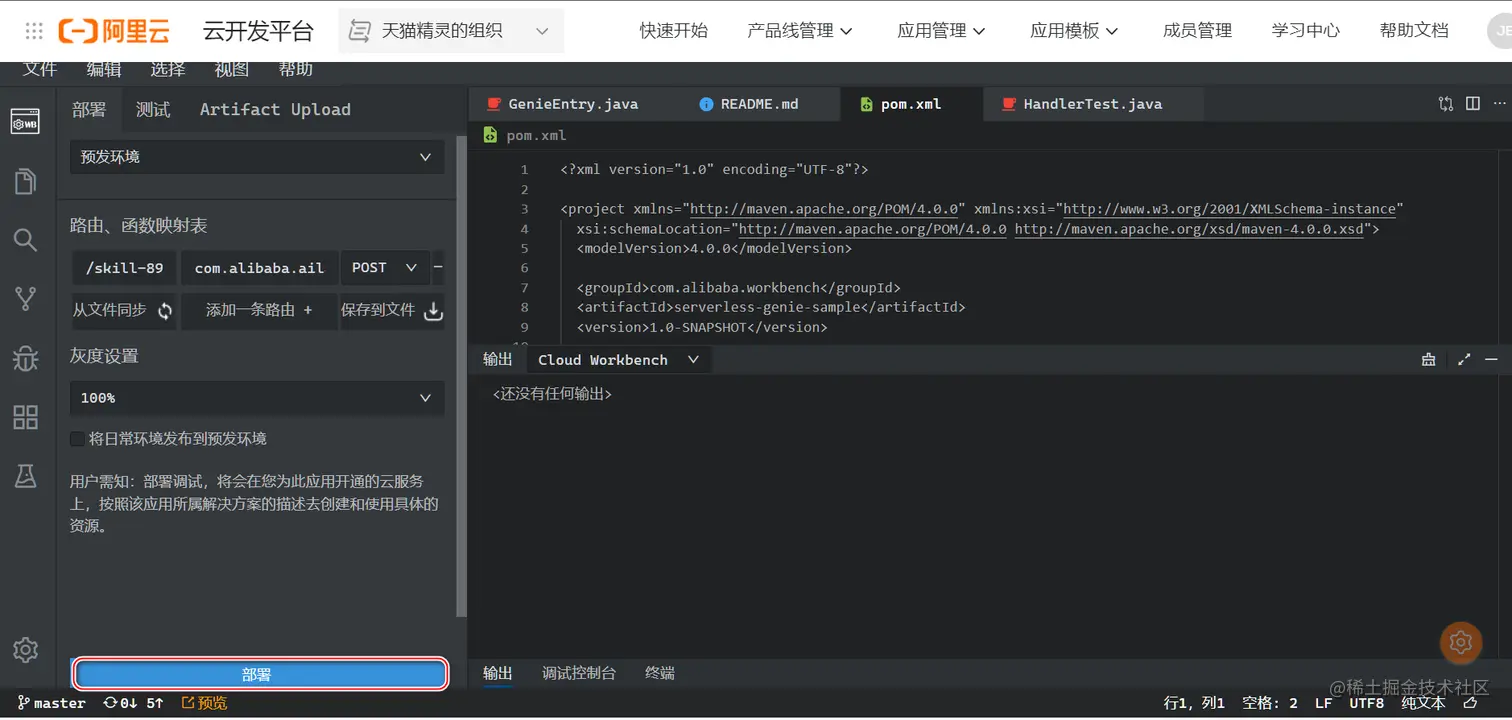This screenshot has width=1512, height=720.
Task: Switch to the 测试 tab
Action: [153, 110]
